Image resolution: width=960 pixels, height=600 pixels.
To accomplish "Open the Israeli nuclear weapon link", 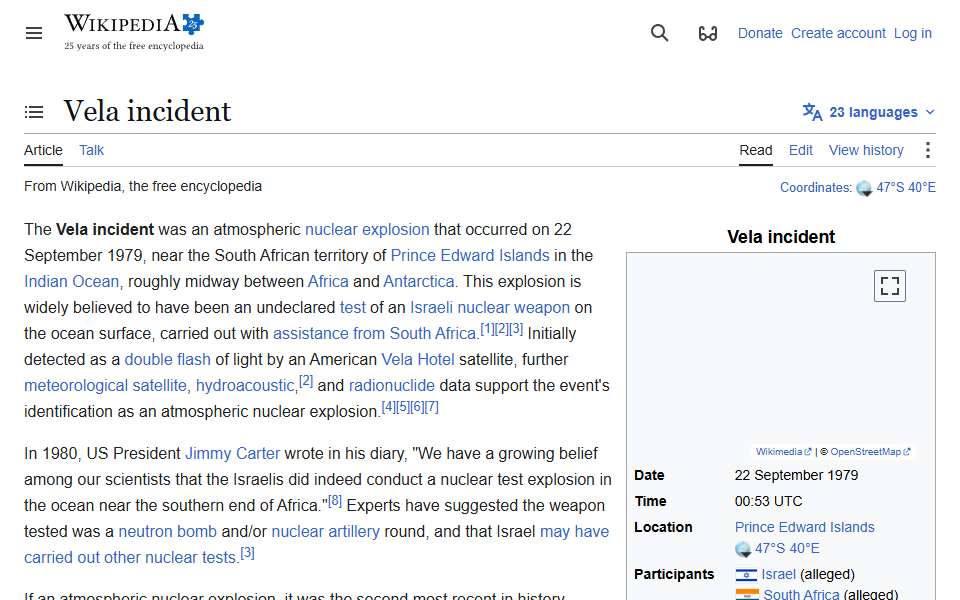I will pos(489,307).
